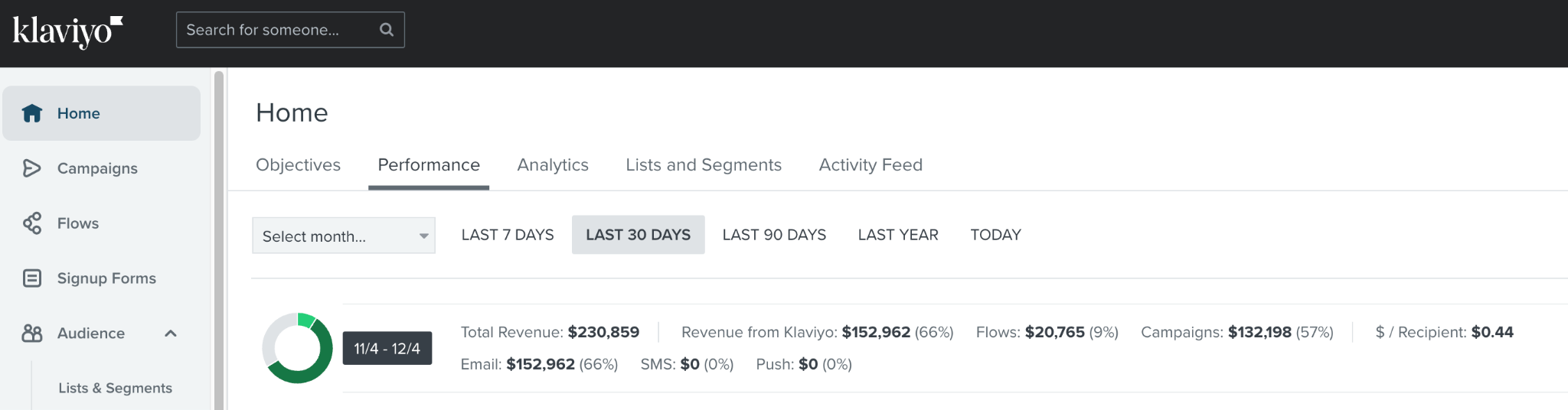This screenshot has width=1568, height=410.
Task: Click the Push $0 stat
Action: 804,364
